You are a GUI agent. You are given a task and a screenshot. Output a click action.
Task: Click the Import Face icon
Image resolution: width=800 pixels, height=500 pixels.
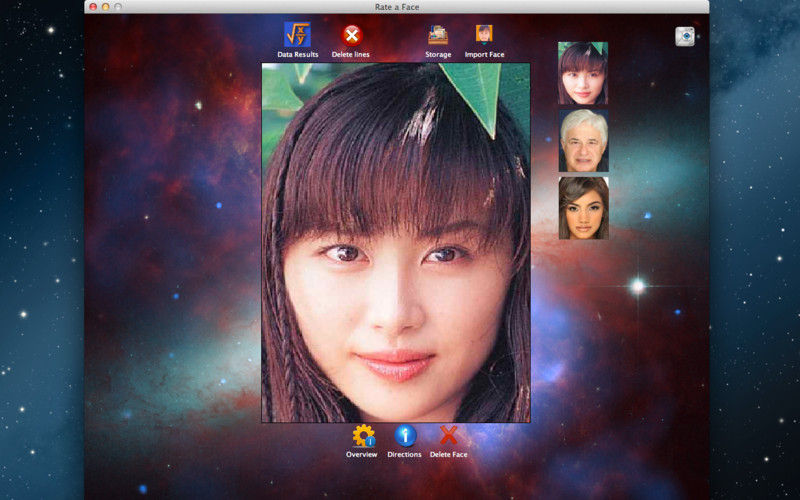tap(484, 35)
